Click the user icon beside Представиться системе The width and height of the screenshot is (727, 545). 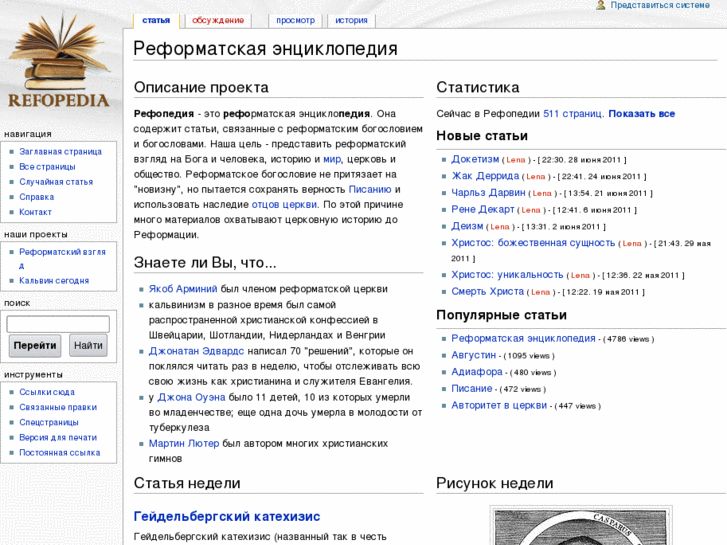[x=601, y=5]
